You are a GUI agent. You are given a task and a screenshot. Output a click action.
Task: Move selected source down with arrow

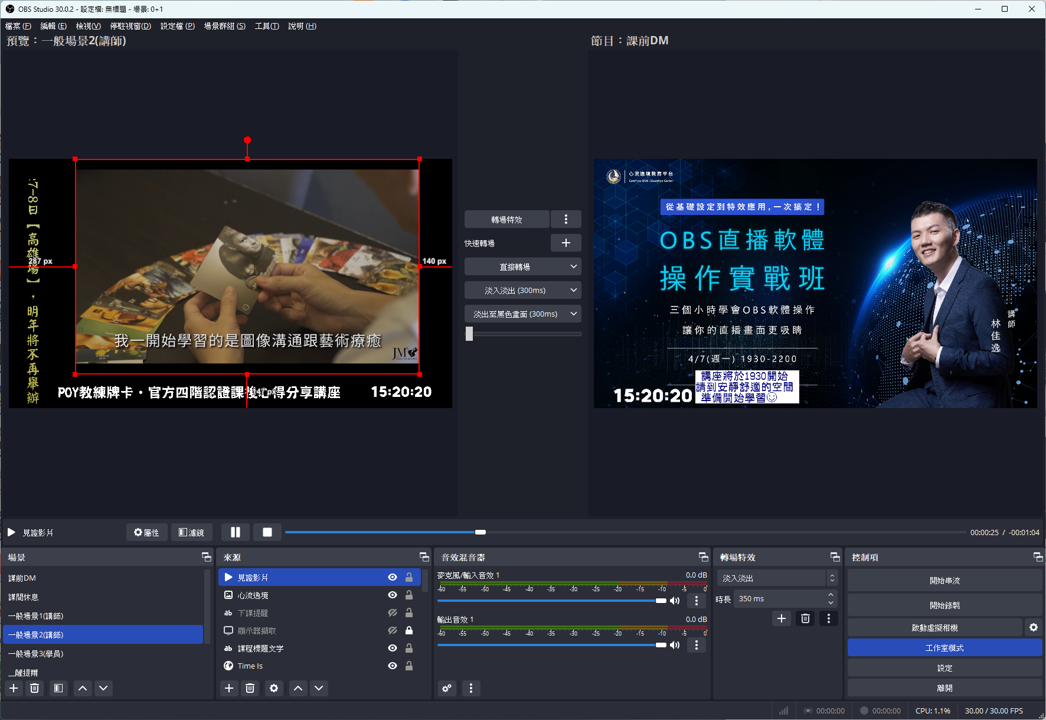click(319, 688)
